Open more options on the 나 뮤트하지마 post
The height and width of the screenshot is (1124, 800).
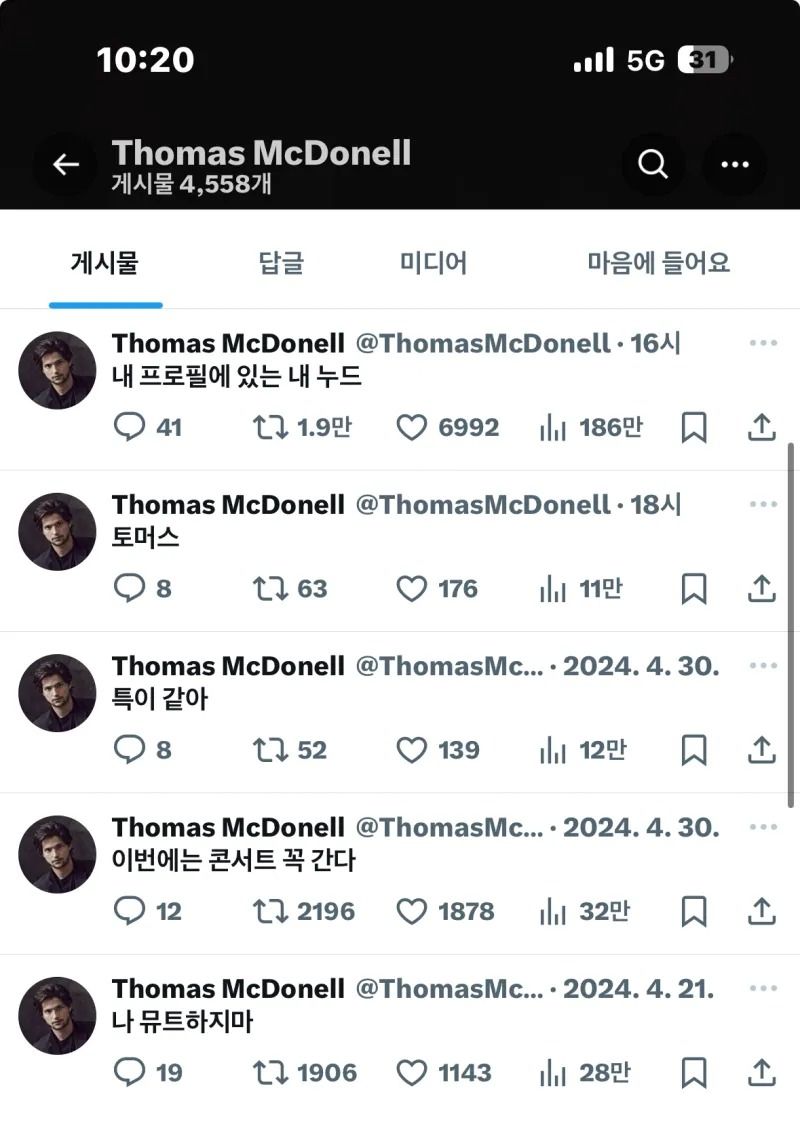click(763, 989)
